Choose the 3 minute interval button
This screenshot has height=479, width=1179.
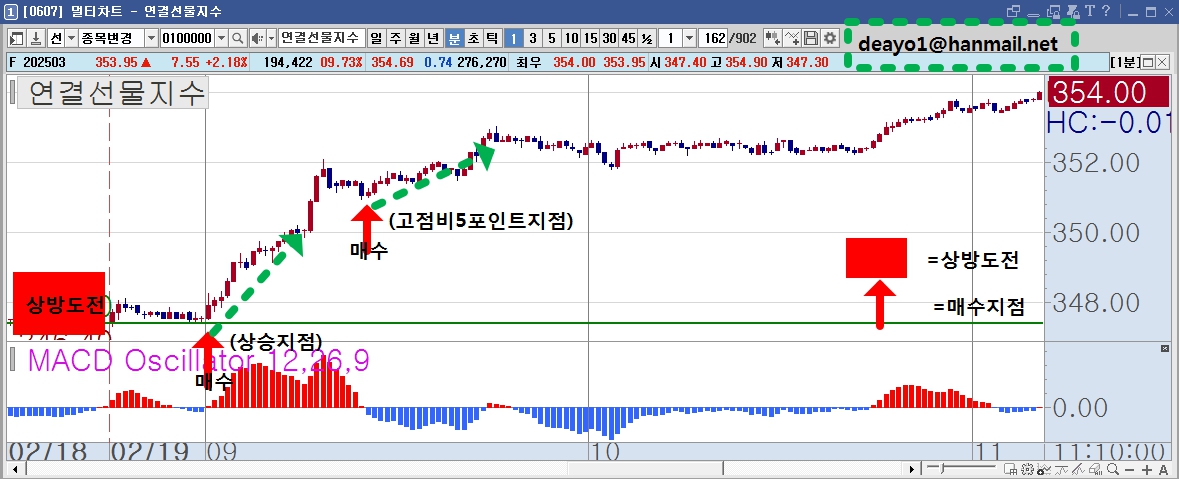(x=532, y=38)
